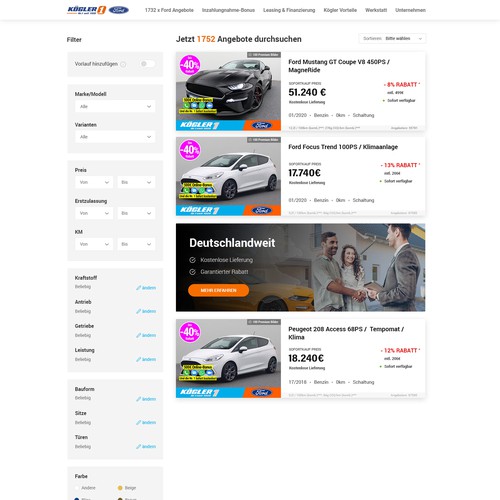500x500 pixels.
Task: Click the Schaltung spec on the Mustang listing
Action: coord(363,115)
